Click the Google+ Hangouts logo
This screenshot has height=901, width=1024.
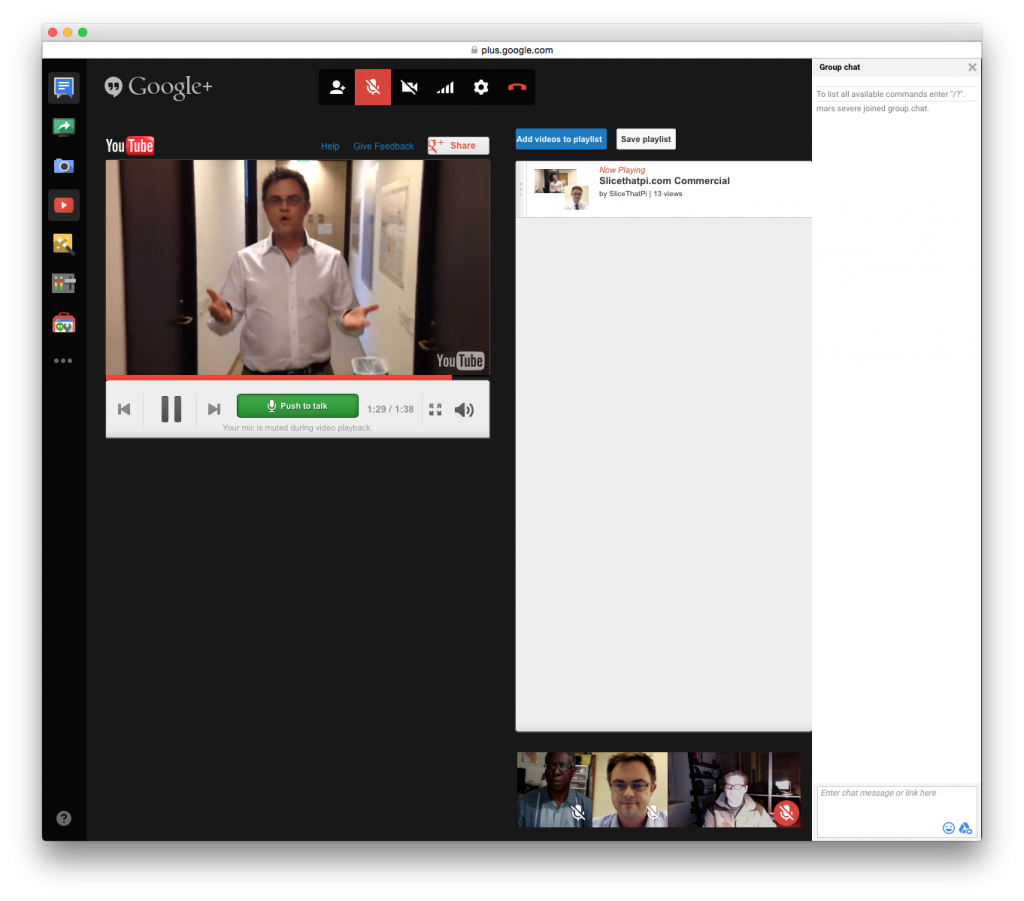point(159,87)
